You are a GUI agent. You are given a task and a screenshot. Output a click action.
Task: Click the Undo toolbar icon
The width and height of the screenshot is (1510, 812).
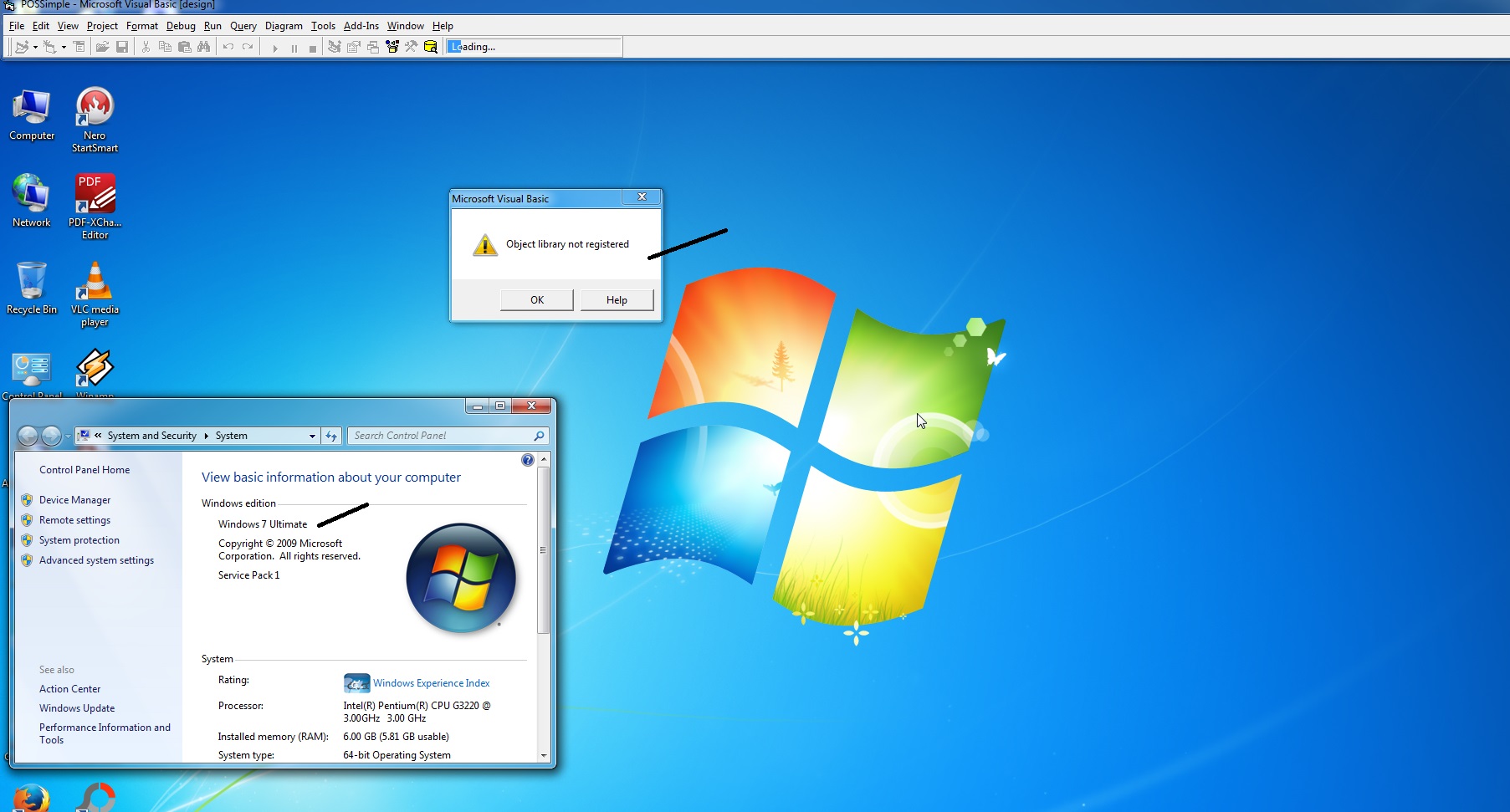tap(228, 47)
